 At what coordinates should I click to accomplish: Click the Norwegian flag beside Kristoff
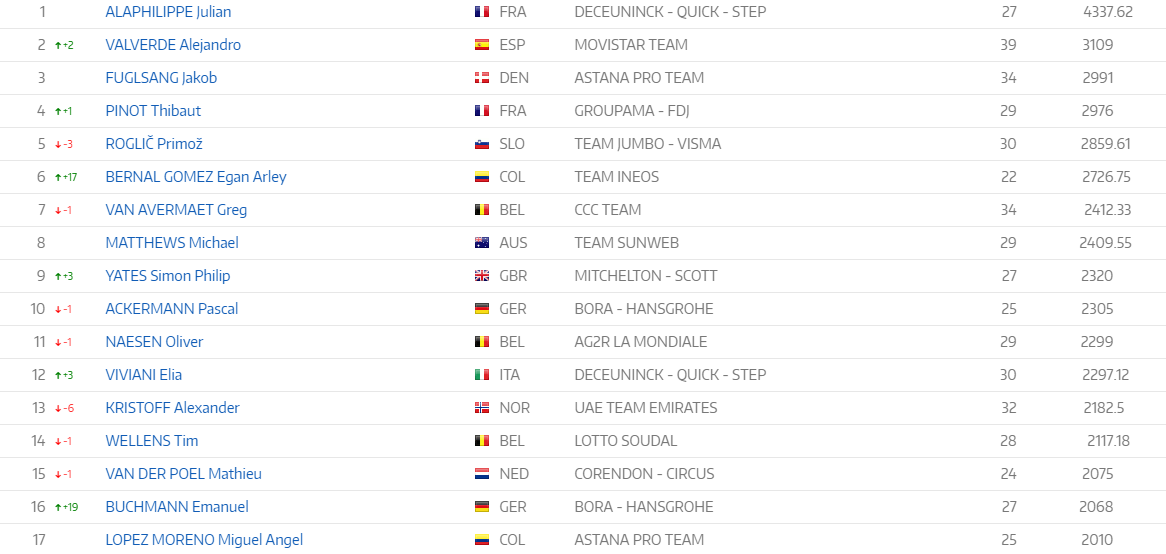coord(481,408)
